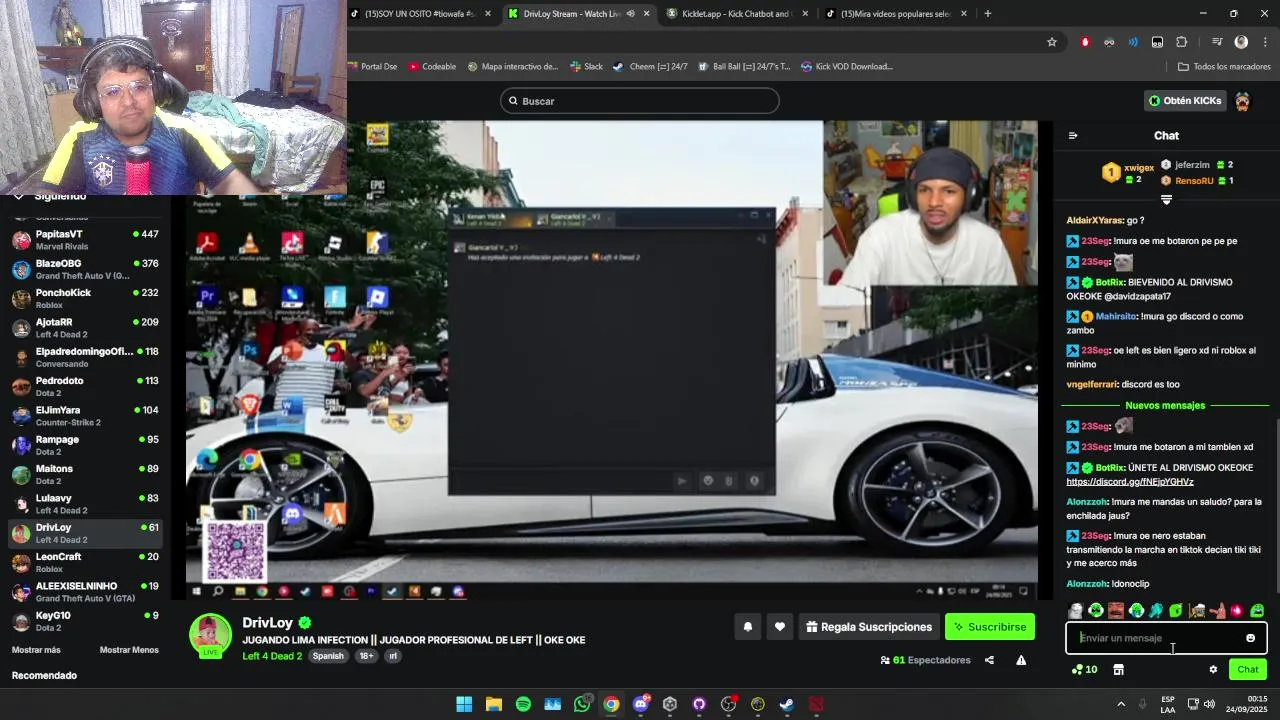The image size is (1280, 720).
Task: Open PonchoKick channel in the sidebar
Action: pos(85,298)
